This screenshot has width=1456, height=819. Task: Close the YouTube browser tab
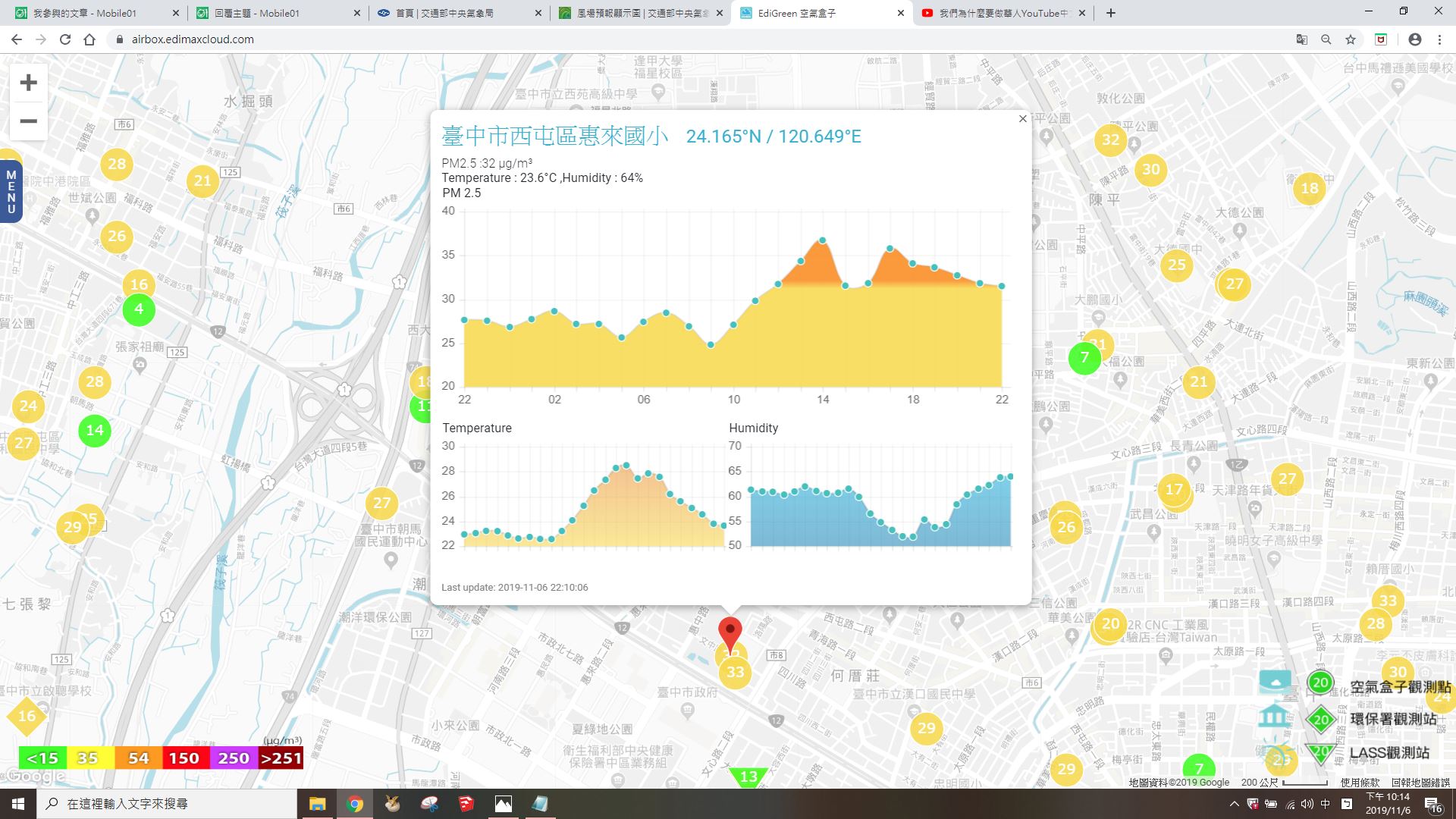[1081, 13]
